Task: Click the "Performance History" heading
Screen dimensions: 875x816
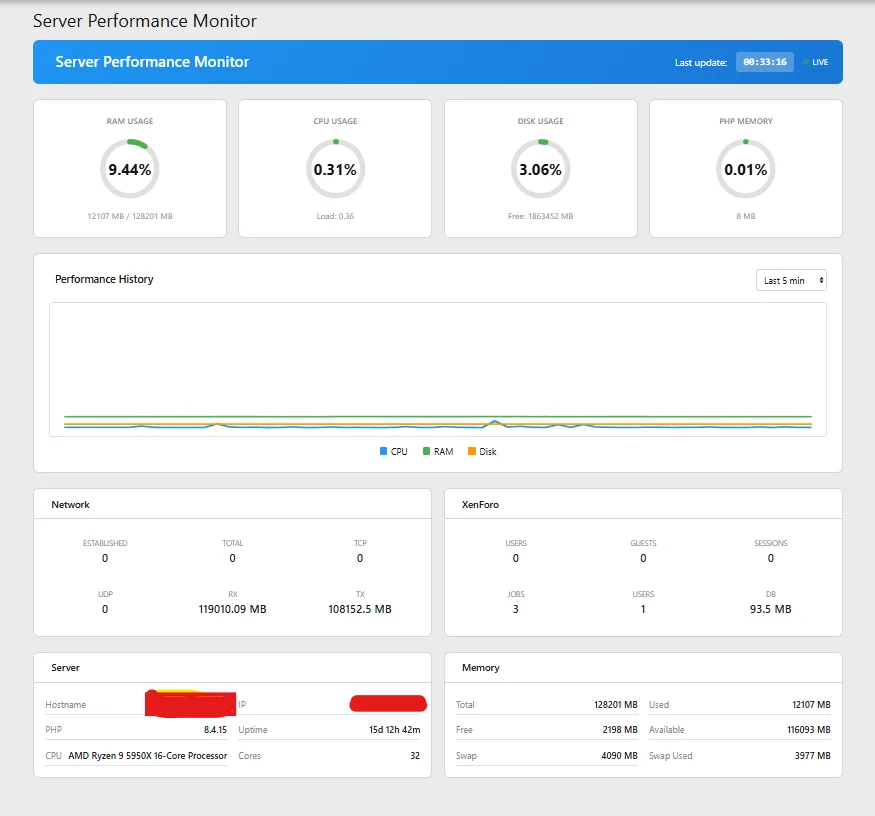Action: (104, 279)
